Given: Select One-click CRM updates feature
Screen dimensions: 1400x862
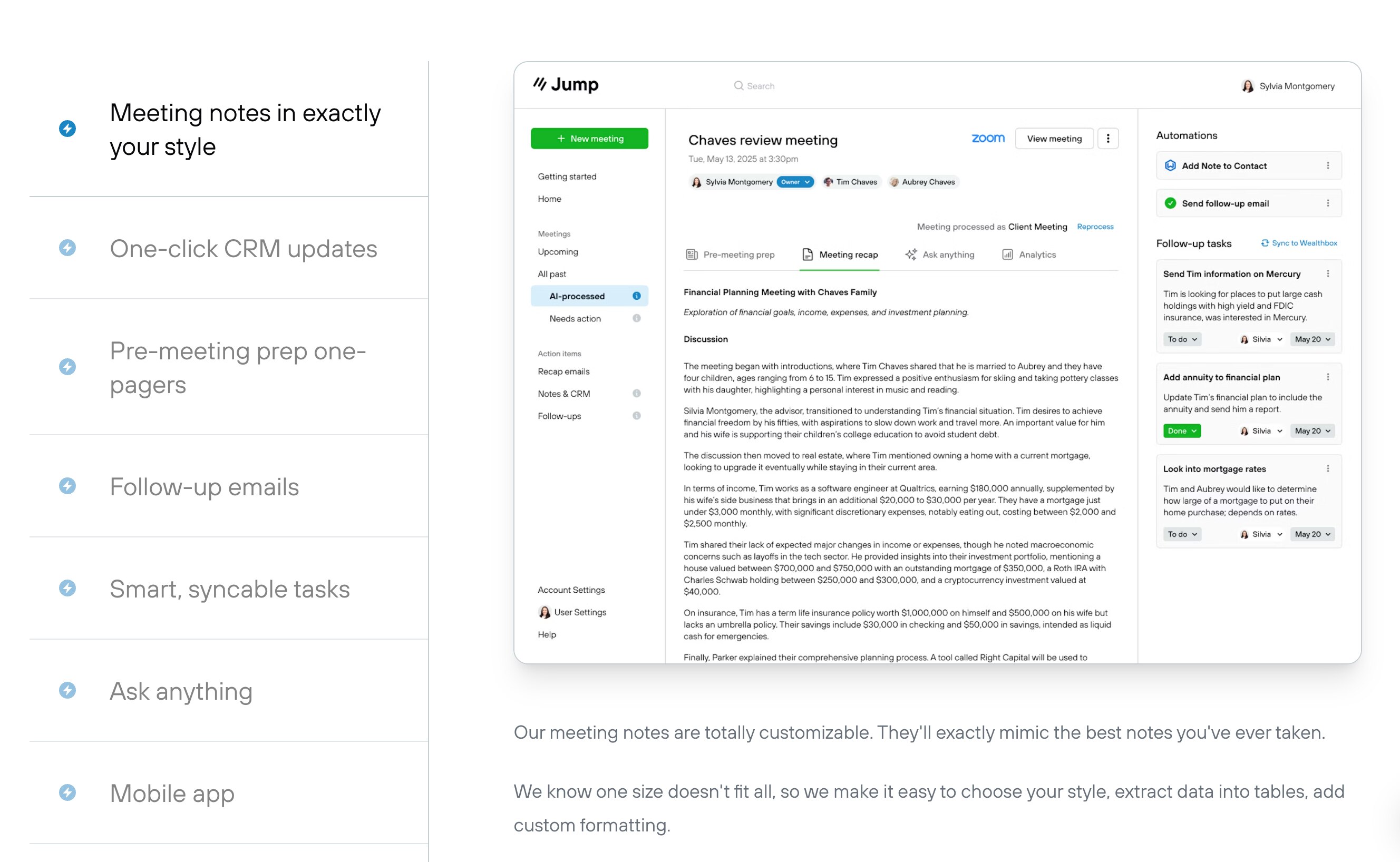Looking at the screenshot, I should [x=243, y=249].
